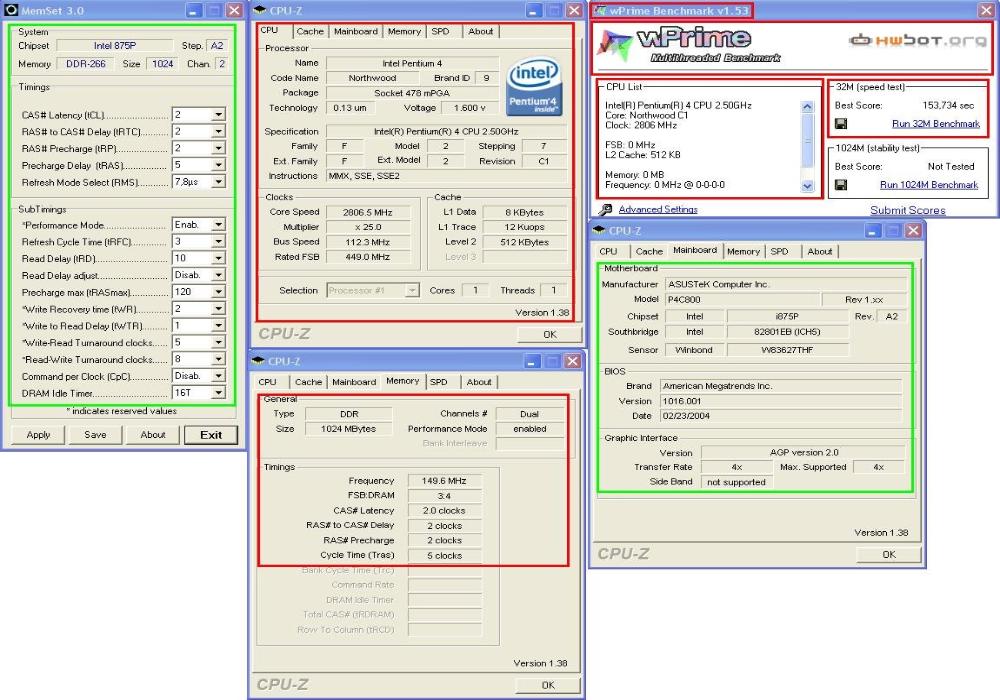Screen dimensions: 1000x700
Task: Click the Southbridge field 82801EB (ICH5)
Action: click(x=787, y=332)
